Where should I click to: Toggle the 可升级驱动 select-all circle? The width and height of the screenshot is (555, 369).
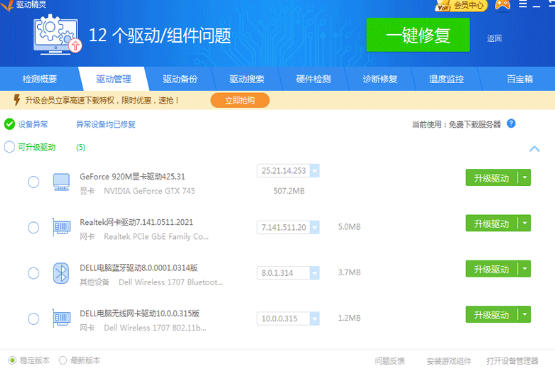coord(9,147)
